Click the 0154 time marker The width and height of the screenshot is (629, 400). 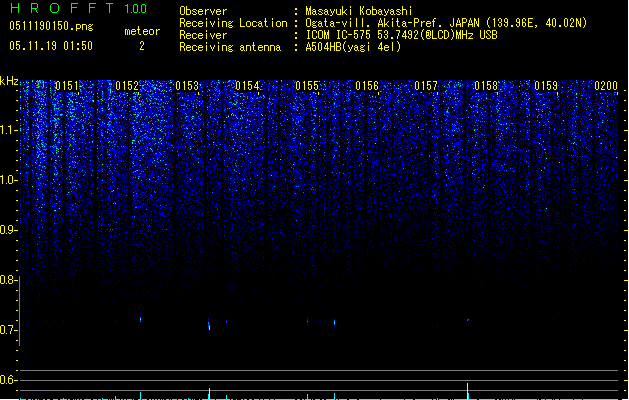pyautogui.click(x=247, y=86)
